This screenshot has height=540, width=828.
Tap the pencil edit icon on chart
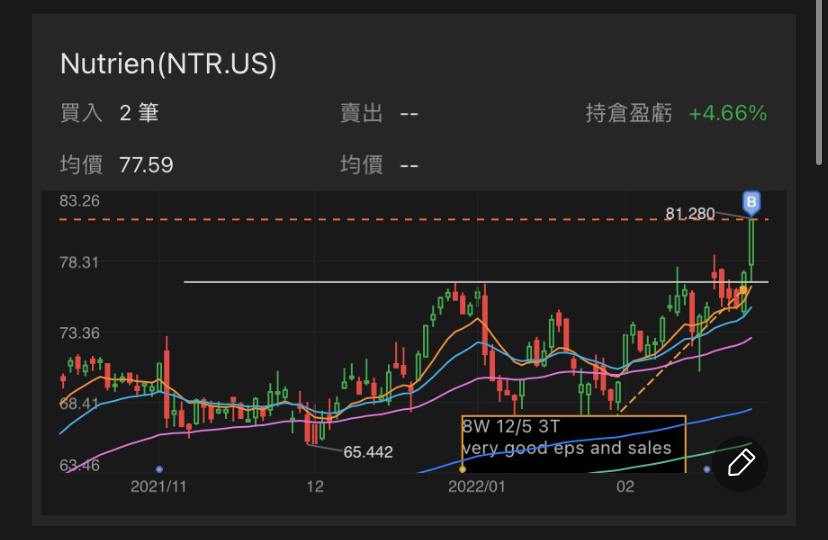pos(740,463)
